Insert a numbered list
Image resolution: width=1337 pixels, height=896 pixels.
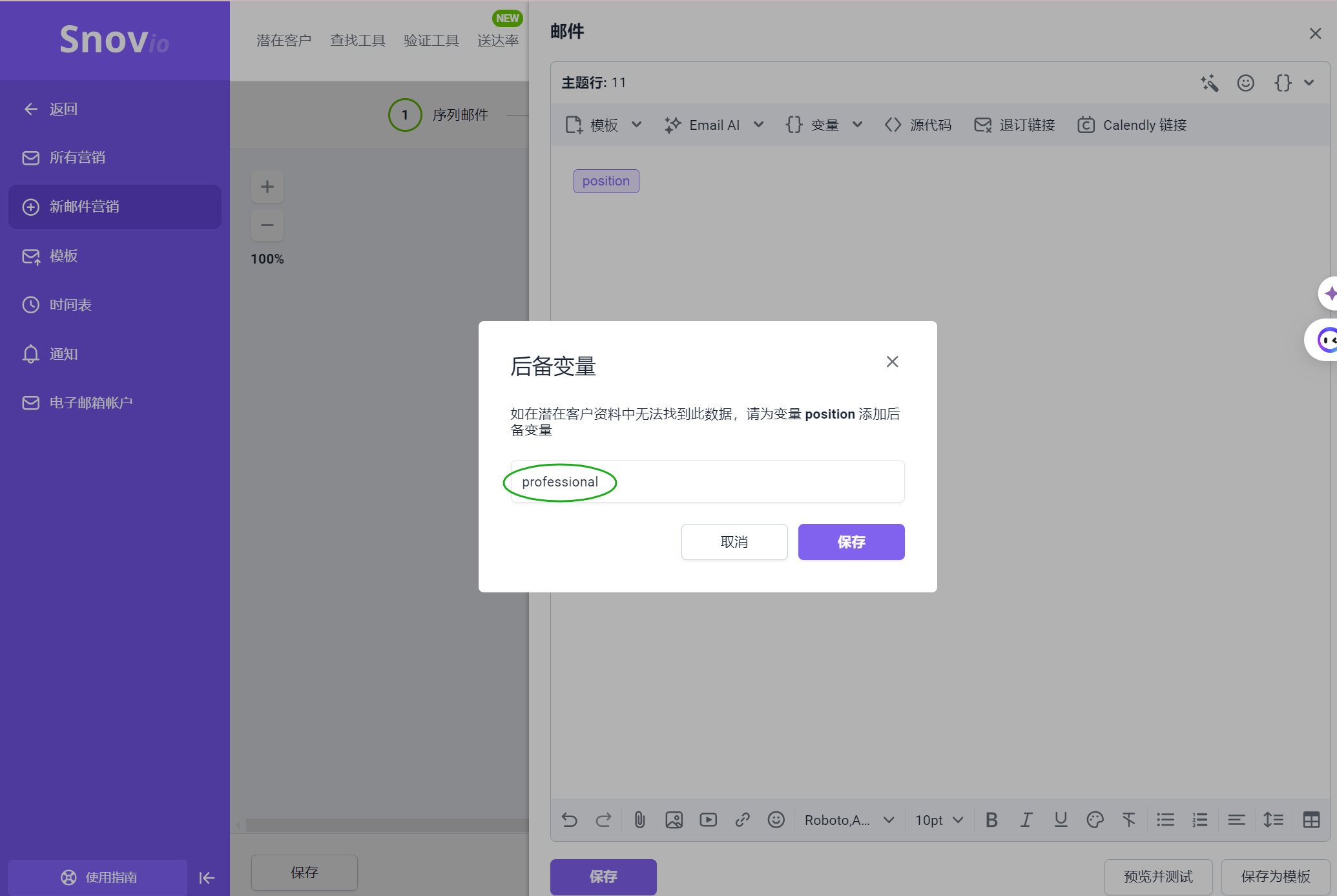[x=1200, y=820]
